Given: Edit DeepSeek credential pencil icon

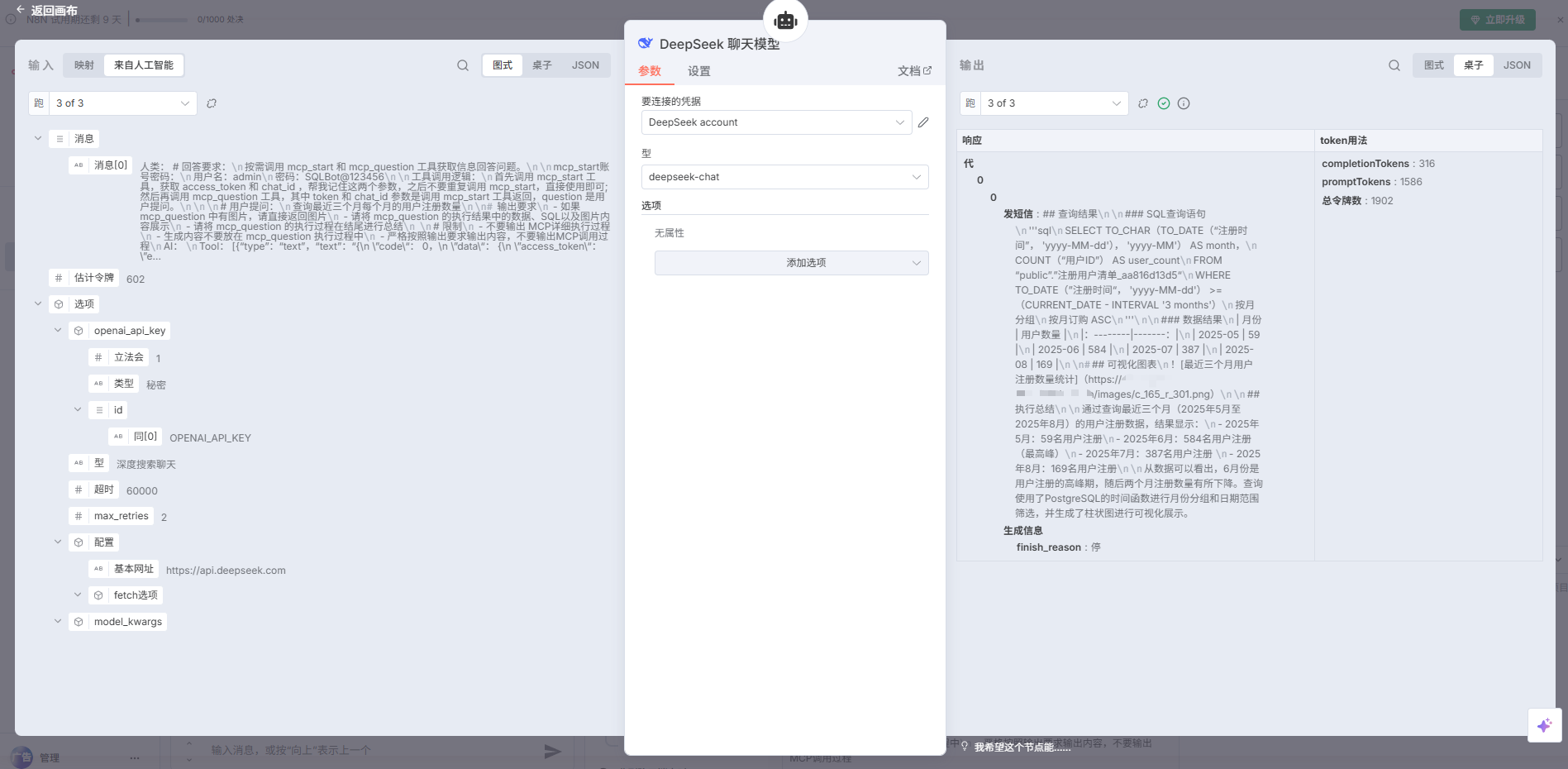Looking at the screenshot, I should (923, 122).
